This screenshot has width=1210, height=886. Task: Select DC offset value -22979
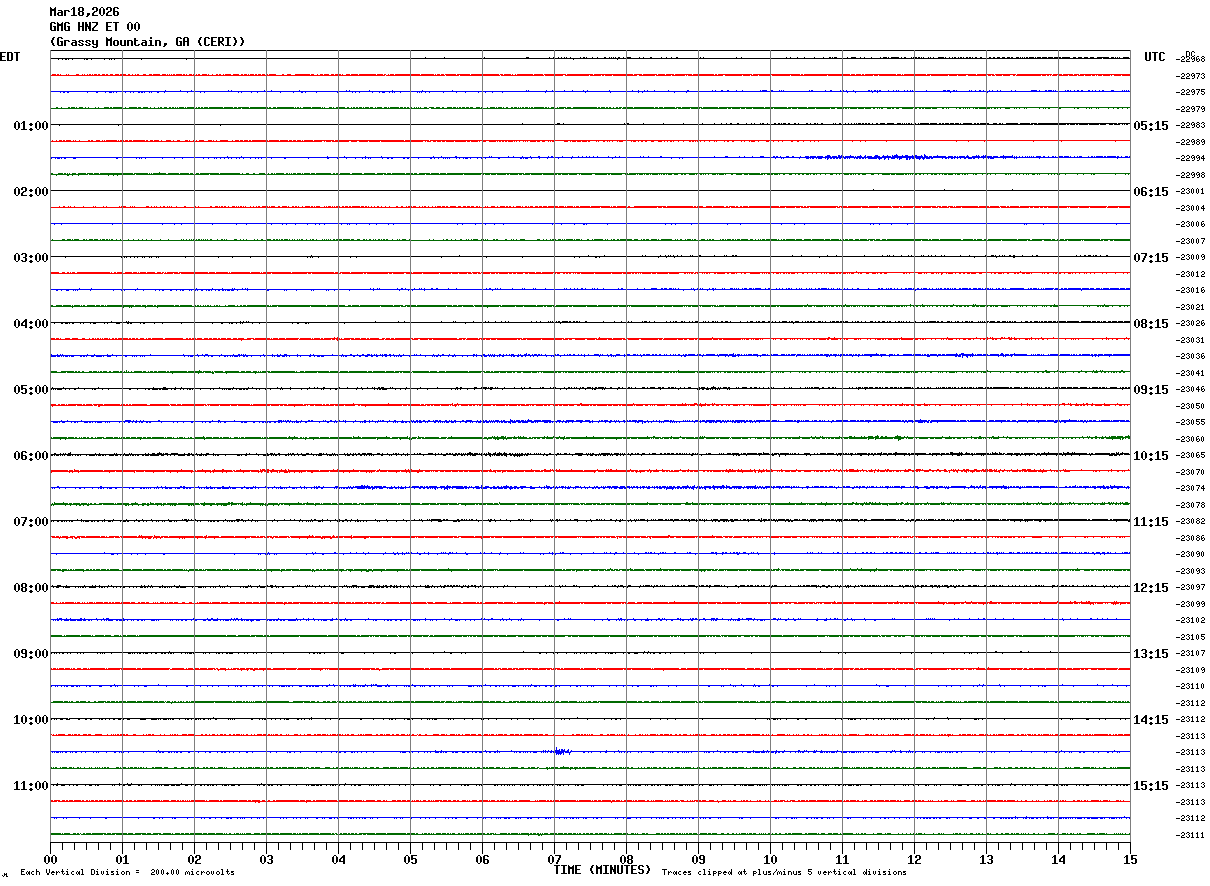(1190, 109)
